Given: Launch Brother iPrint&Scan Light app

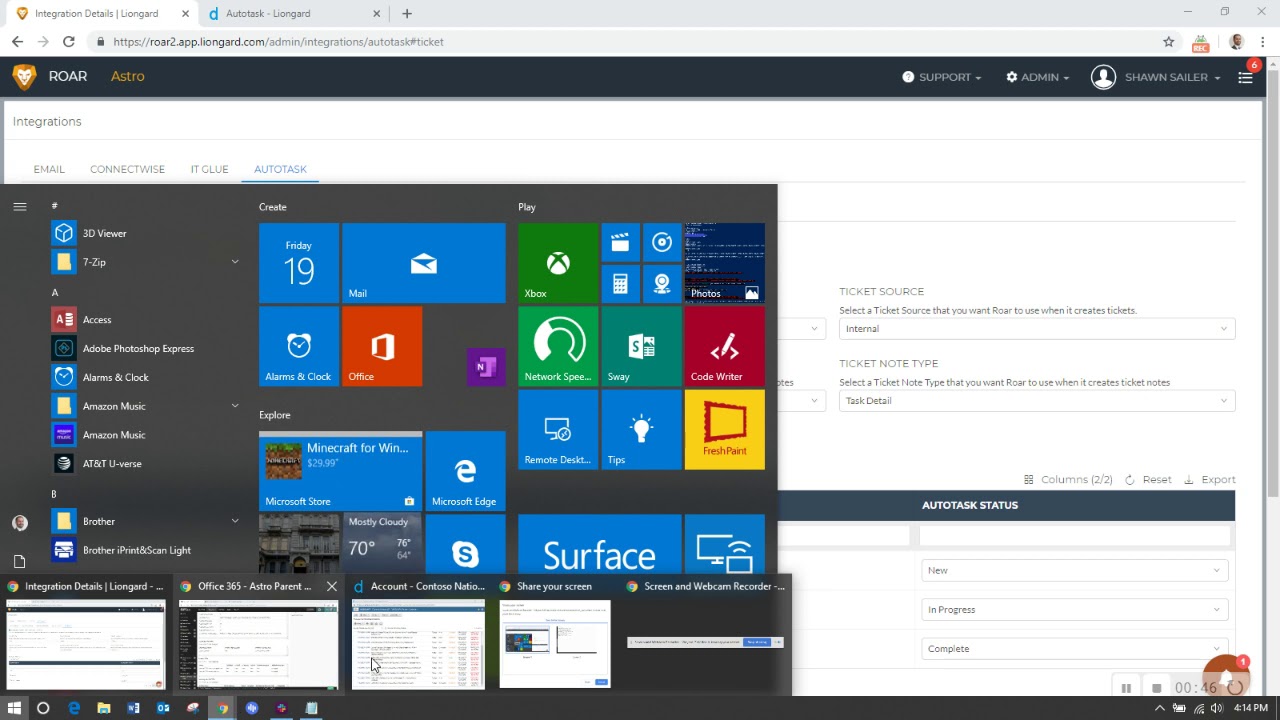Looking at the screenshot, I should [x=146, y=550].
